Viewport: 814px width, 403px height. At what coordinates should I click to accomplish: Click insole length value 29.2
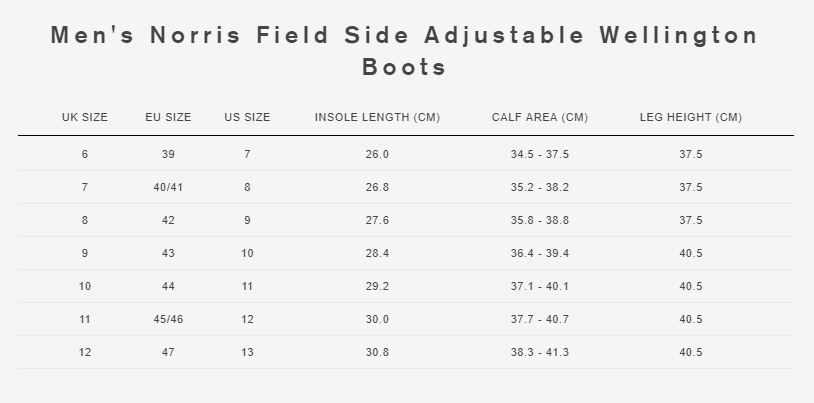[x=377, y=286]
